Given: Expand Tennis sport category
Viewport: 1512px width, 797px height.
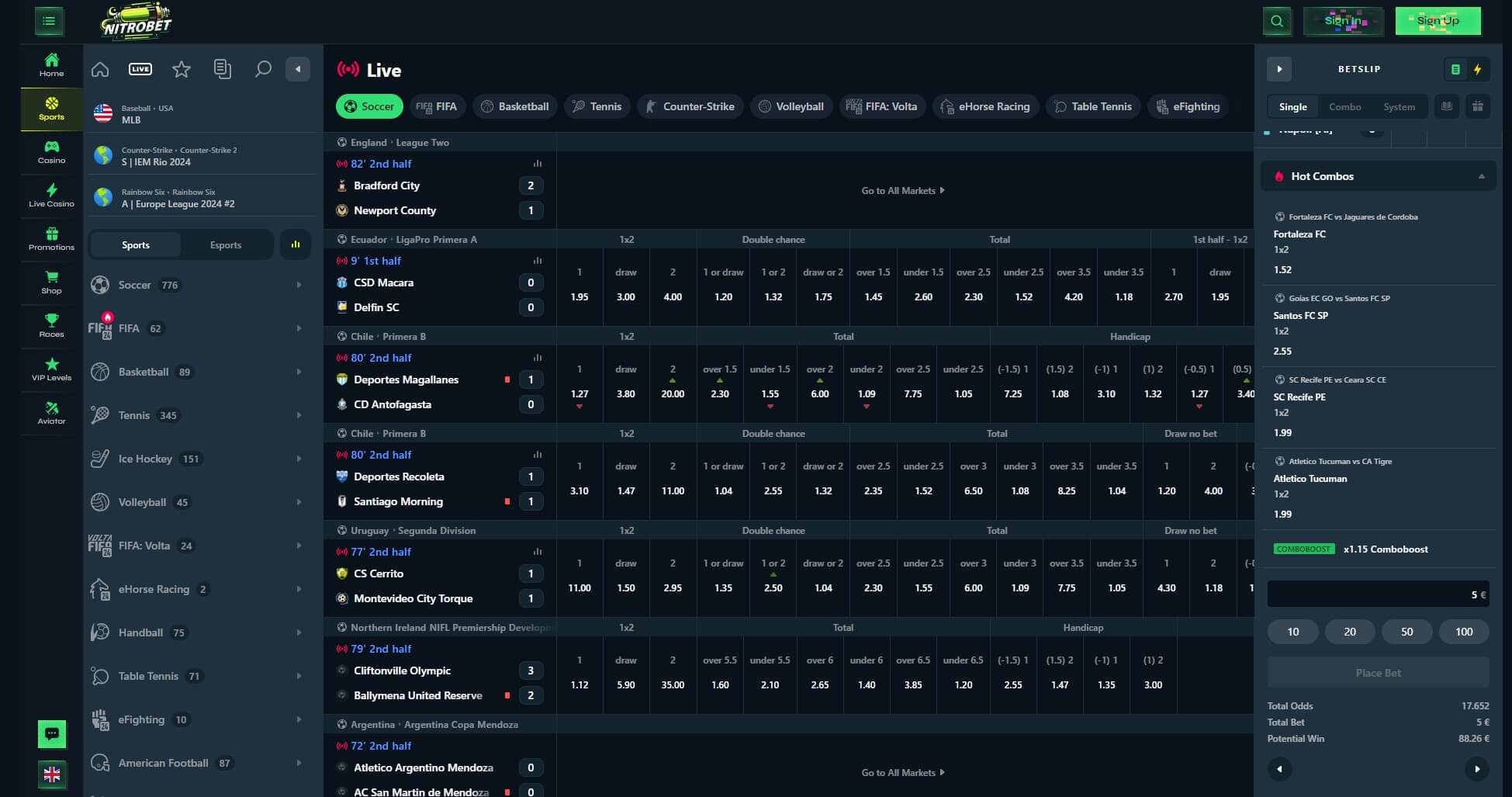Looking at the screenshot, I should [203, 415].
